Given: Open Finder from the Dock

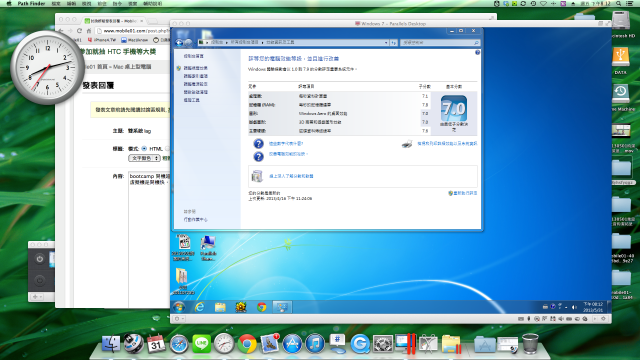Looking at the screenshot, I should coord(110,344).
